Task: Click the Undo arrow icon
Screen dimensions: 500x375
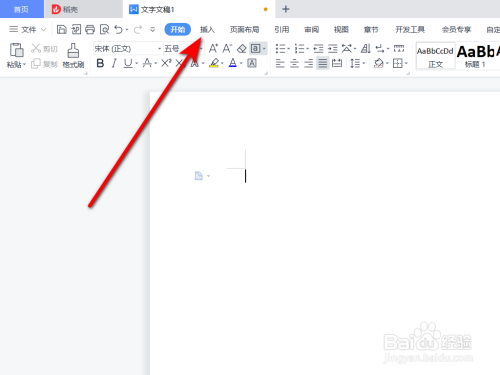Action: 118,29
